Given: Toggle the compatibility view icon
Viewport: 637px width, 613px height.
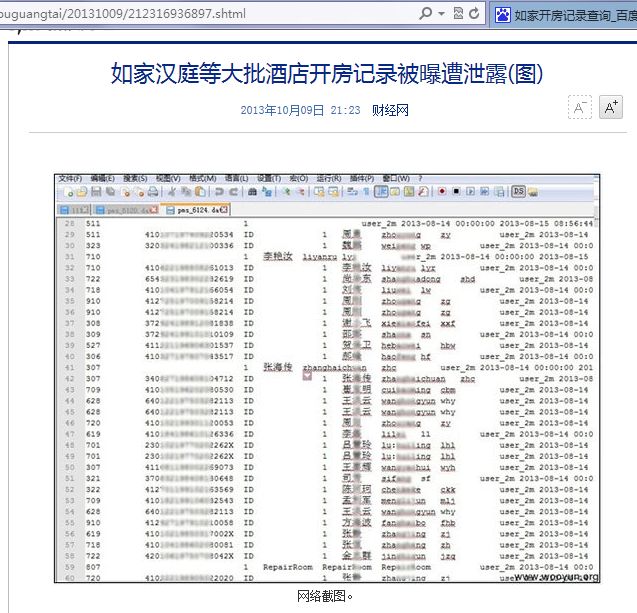Looking at the screenshot, I should 458,14.
